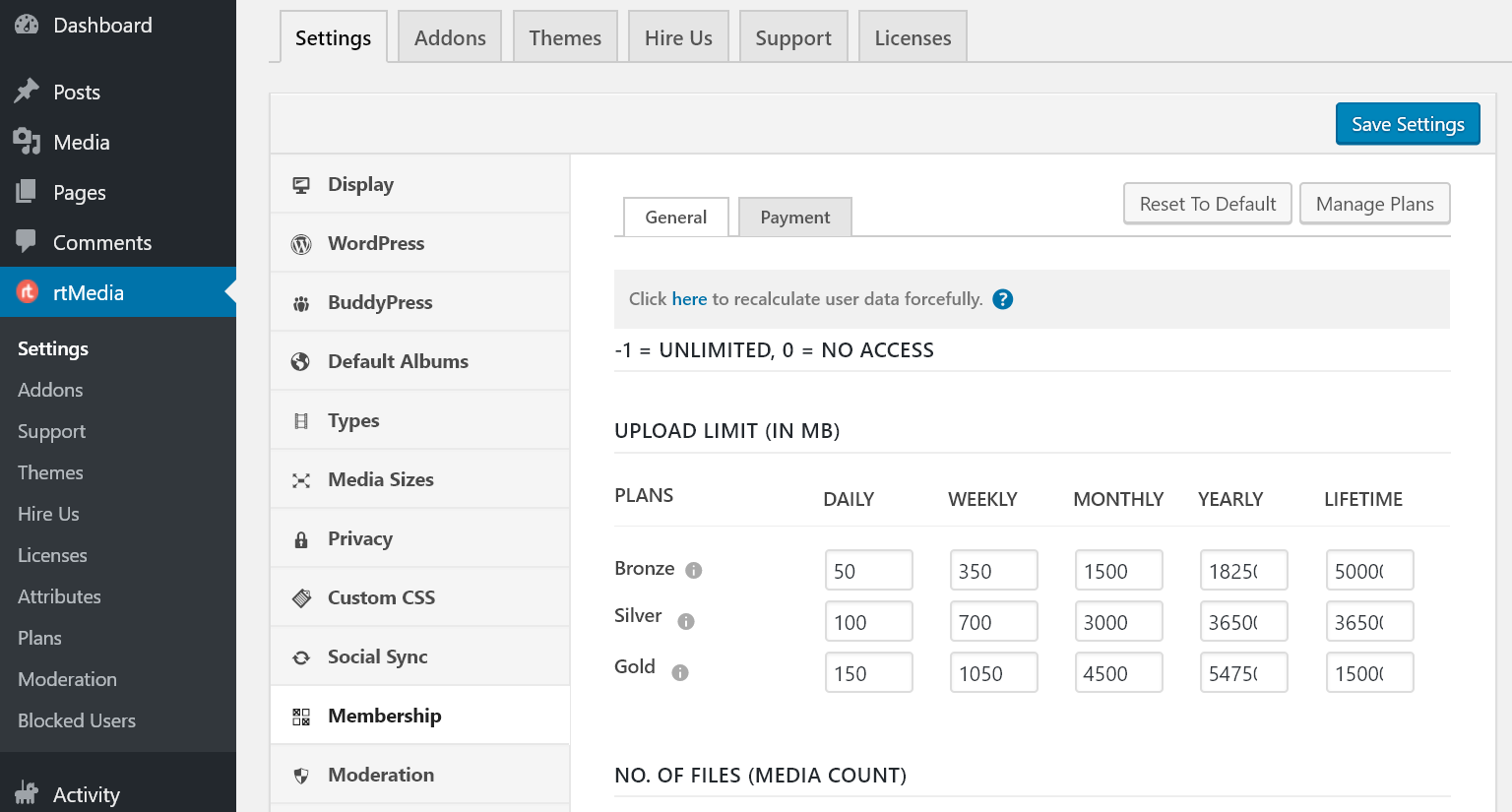Click the globe icon beside Default Albums
The image size is (1512, 812).
(299, 360)
